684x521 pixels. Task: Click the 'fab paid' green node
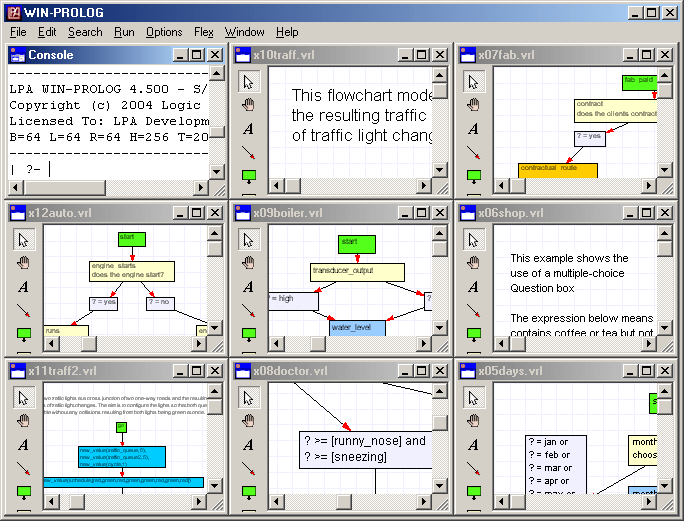pyautogui.click(x=640, y=83)
